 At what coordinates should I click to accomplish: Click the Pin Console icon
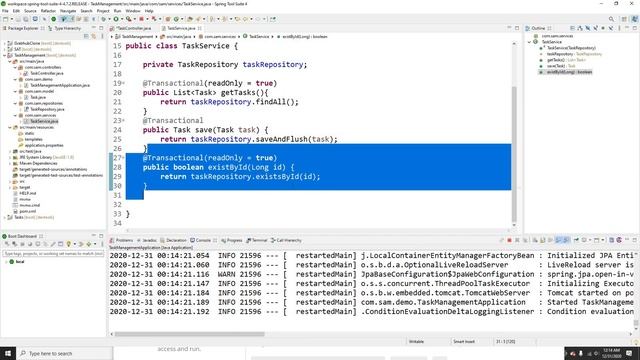coord(576,240)
